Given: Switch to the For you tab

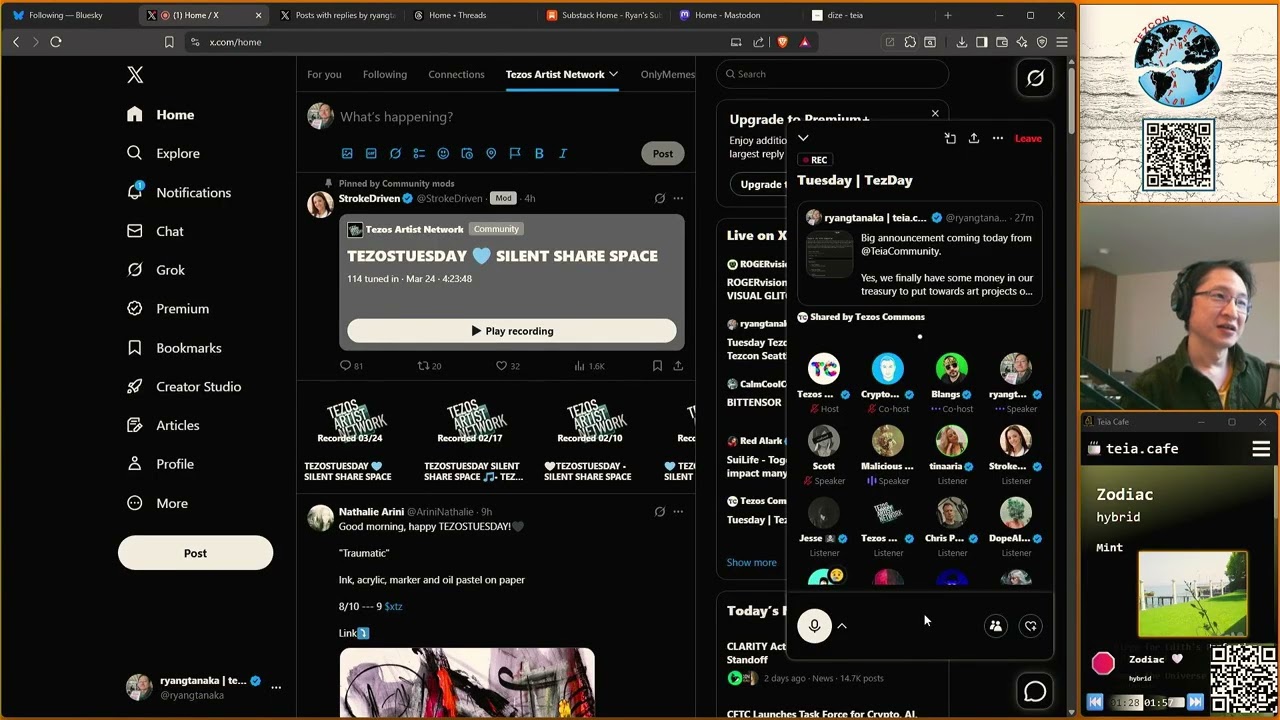Looking at the screenshot, I should point(324,74).
